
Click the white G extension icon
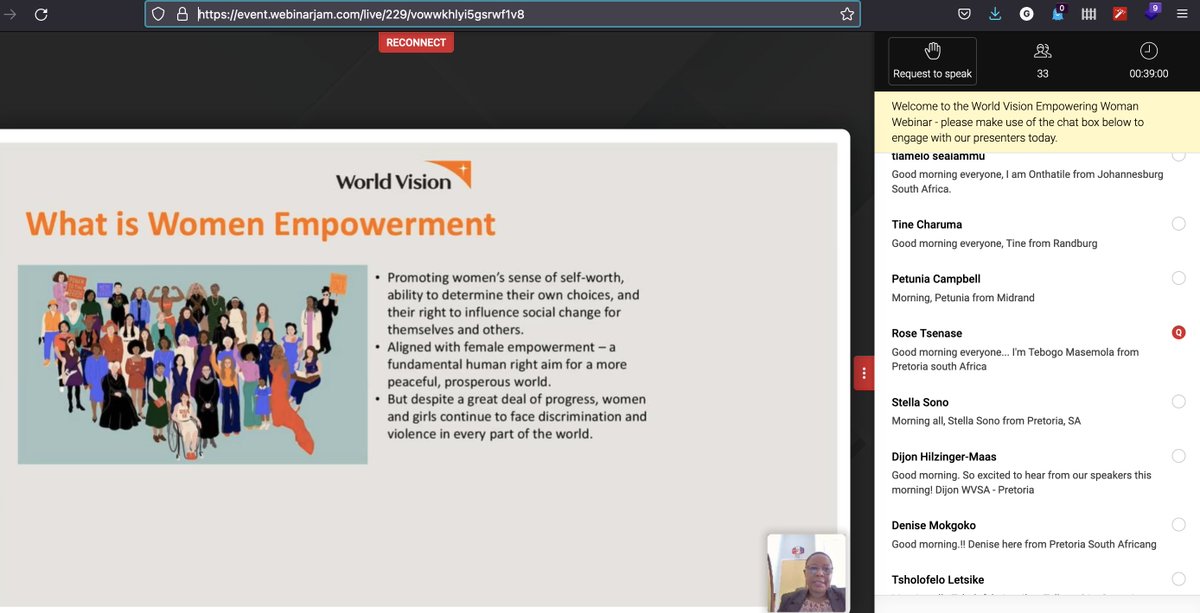point(1026,14)
